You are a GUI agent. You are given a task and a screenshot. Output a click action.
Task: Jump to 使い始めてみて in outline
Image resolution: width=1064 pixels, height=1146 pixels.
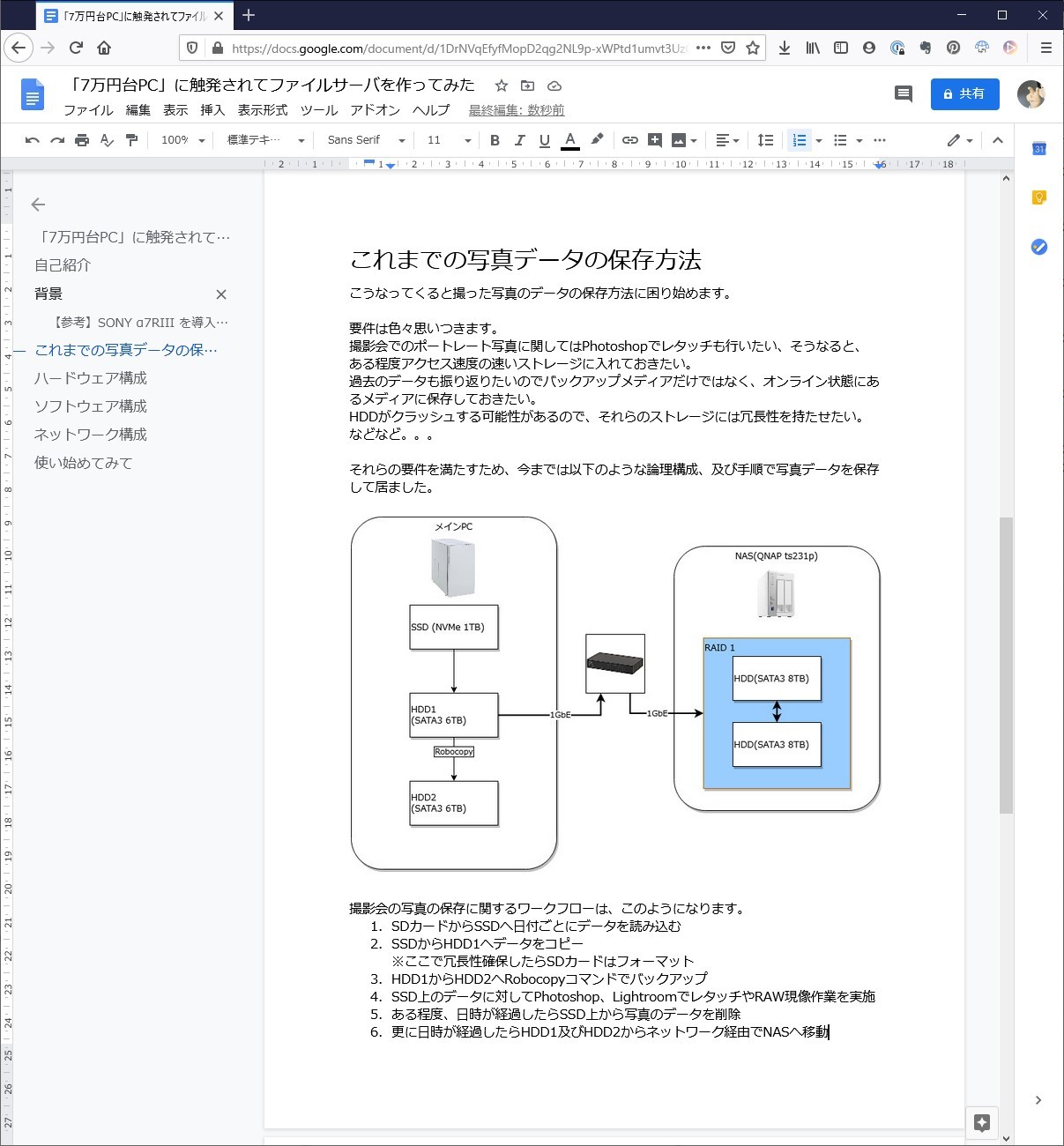pyautogui.click(x=84, y=463)
